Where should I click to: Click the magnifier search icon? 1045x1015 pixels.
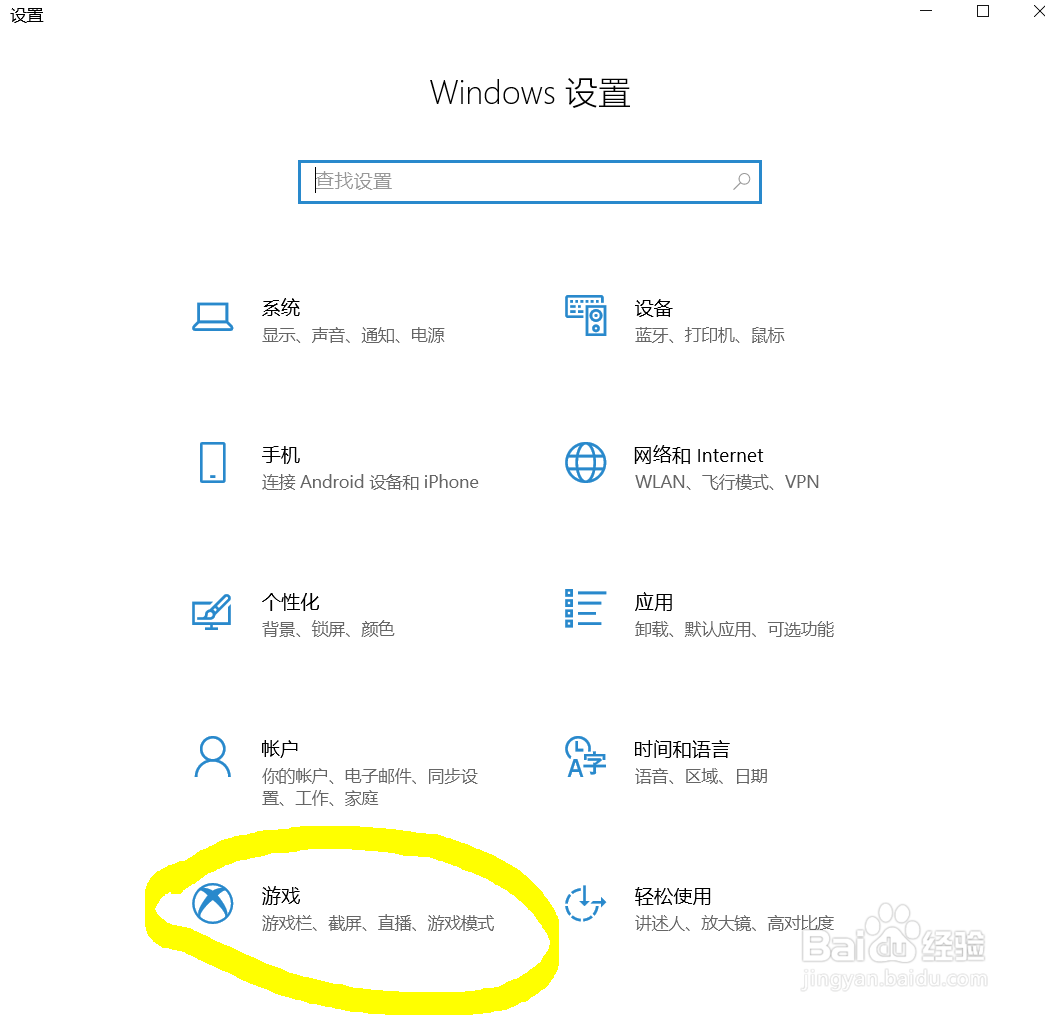pyautogui.click(x=742, y=181)
